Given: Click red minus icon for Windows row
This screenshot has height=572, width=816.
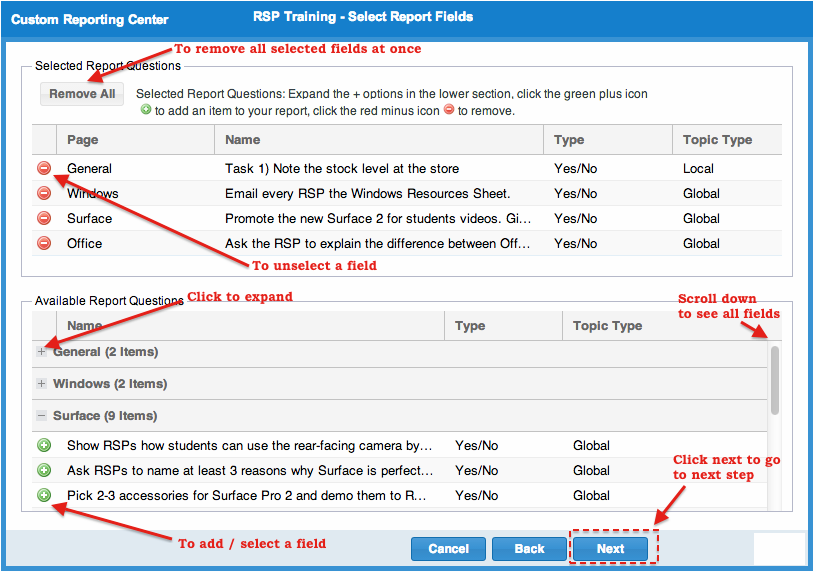Looking at the screenshot, I should 44,194.
